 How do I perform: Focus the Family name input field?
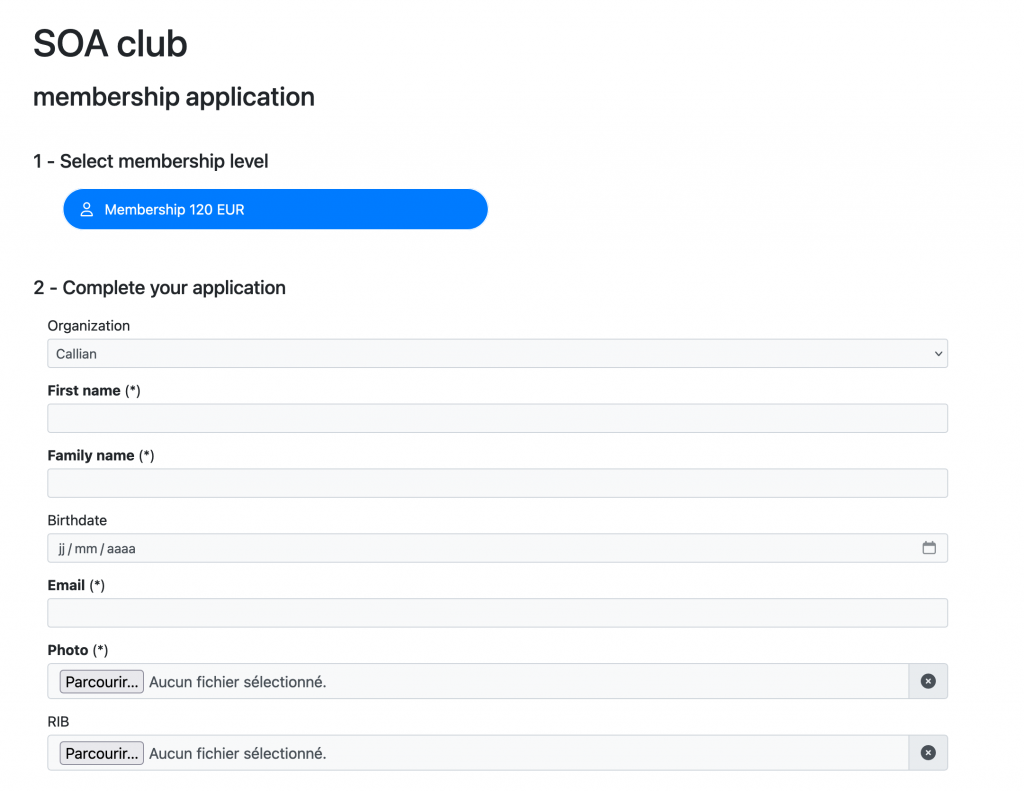coord(497,483)
